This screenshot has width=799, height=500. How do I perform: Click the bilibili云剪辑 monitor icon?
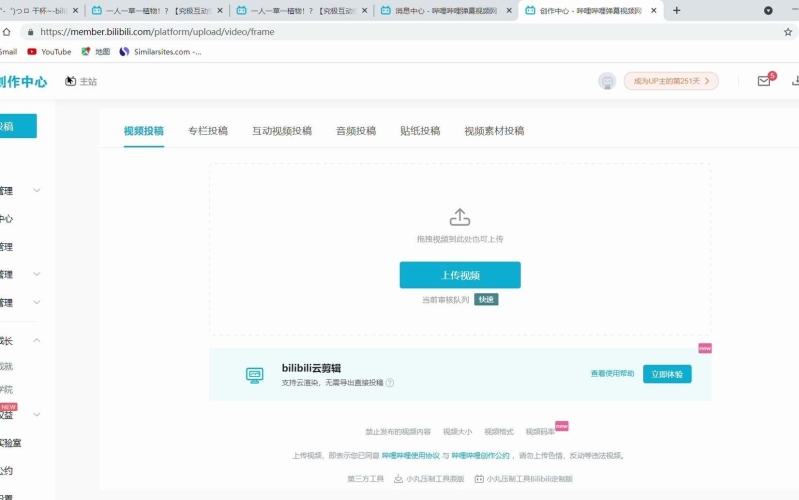[254, 375]
